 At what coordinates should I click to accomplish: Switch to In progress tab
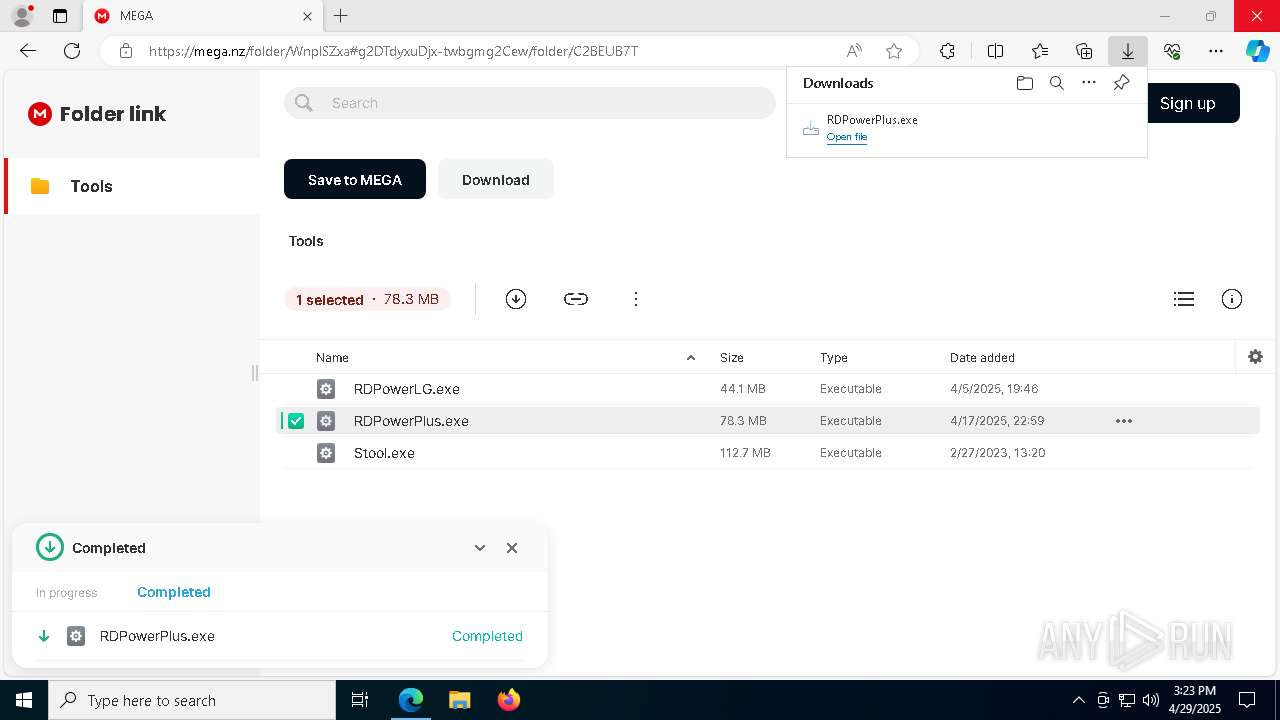(x=67, y=593)
